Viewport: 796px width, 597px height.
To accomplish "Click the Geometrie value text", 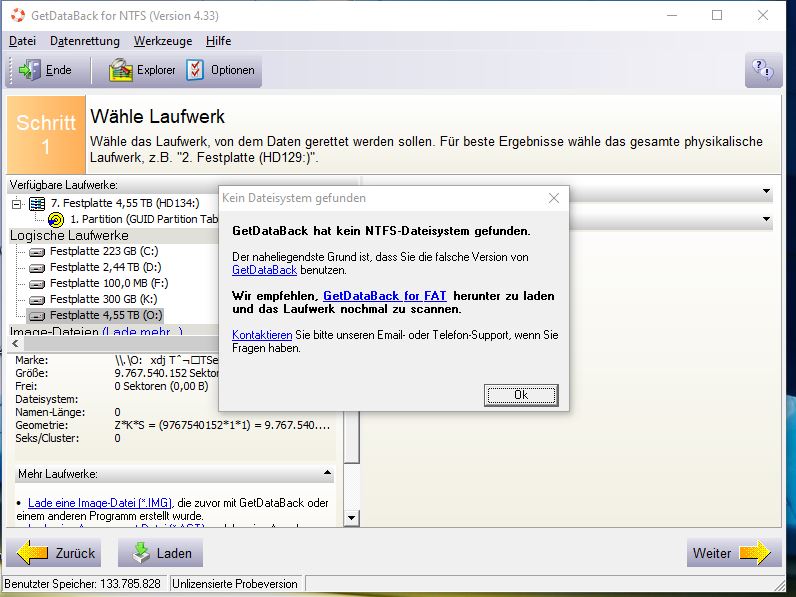I will (222, 425).
